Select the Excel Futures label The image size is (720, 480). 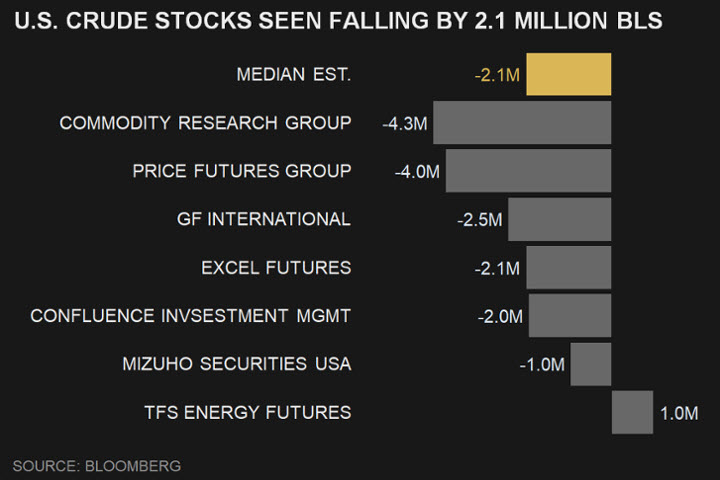coord(276,267)
